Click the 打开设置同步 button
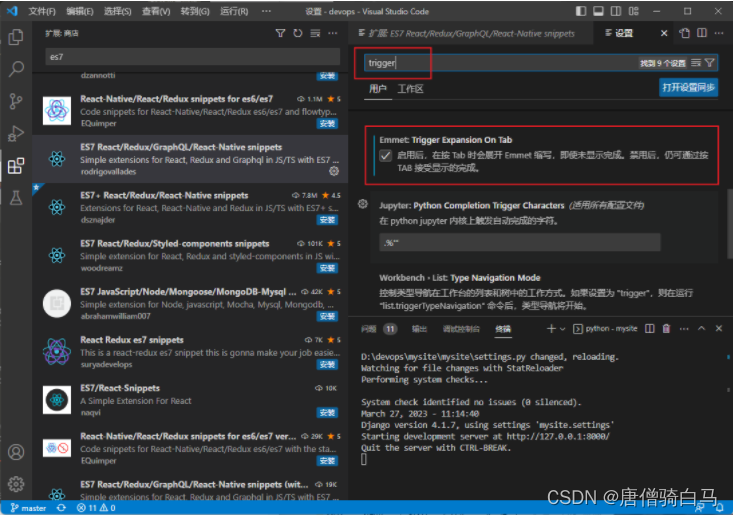This screenshot has height=517, width=733. pyautogui.click(x=689, y=87)
